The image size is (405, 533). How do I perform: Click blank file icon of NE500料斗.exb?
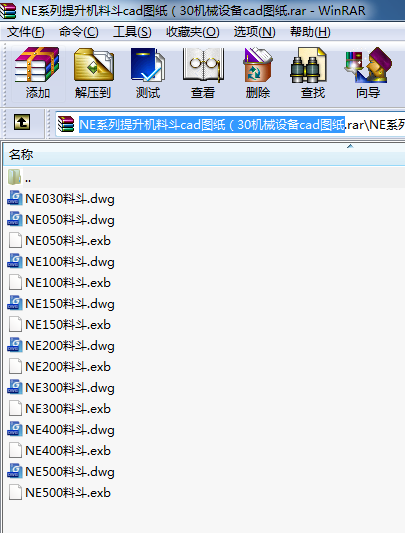click(x=15, y=492)
